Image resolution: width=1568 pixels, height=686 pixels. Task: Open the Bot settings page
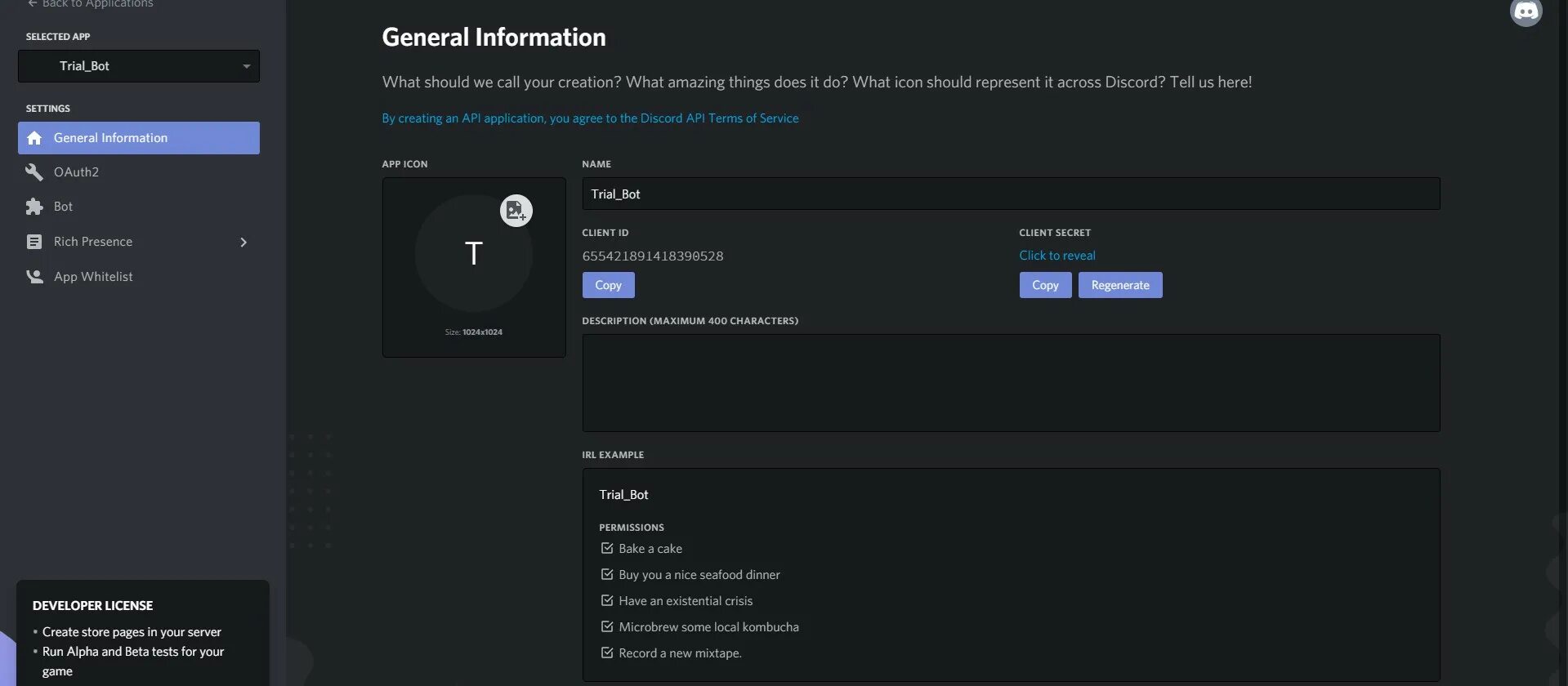click(x=139, y=207)
